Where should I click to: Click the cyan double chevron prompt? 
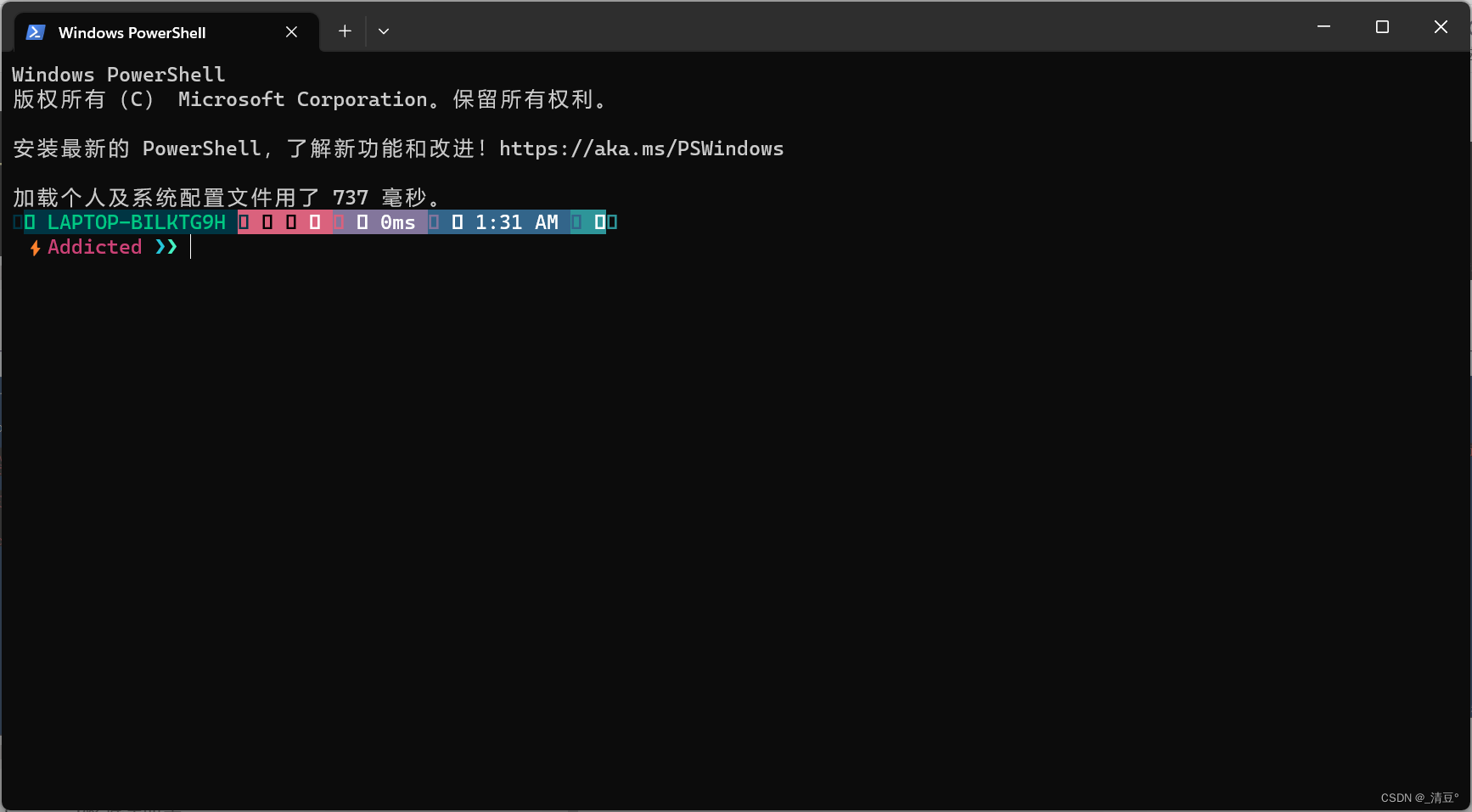166,247
